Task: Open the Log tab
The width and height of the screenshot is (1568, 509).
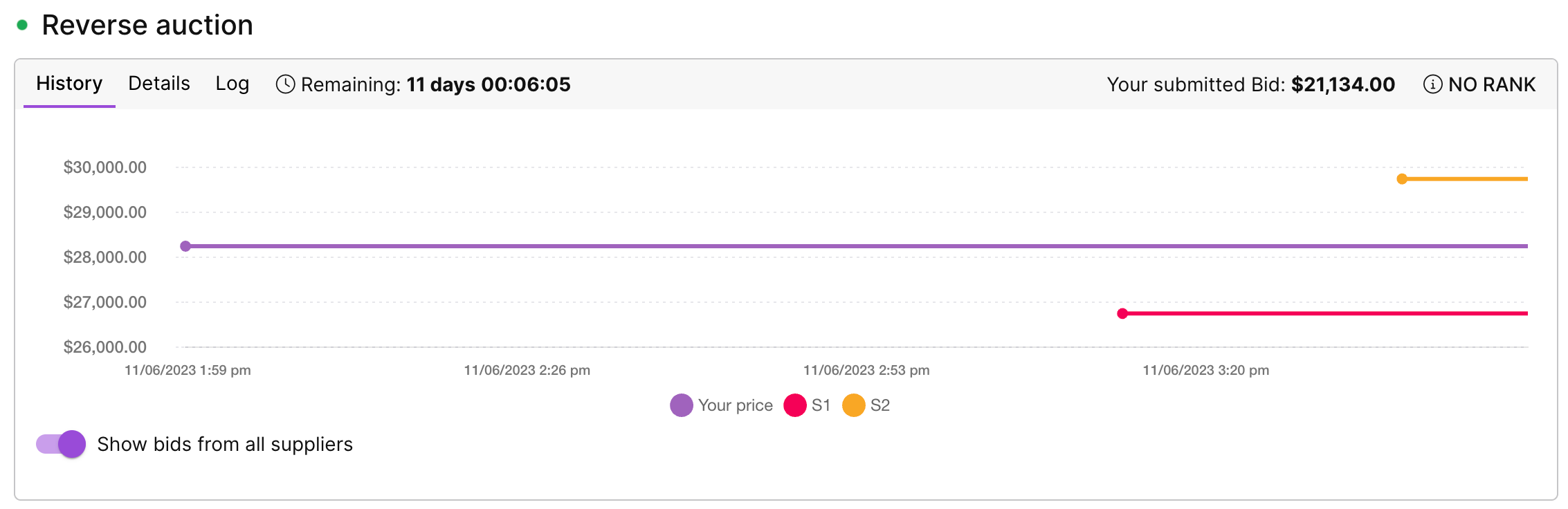Action: tap(232, 84)
